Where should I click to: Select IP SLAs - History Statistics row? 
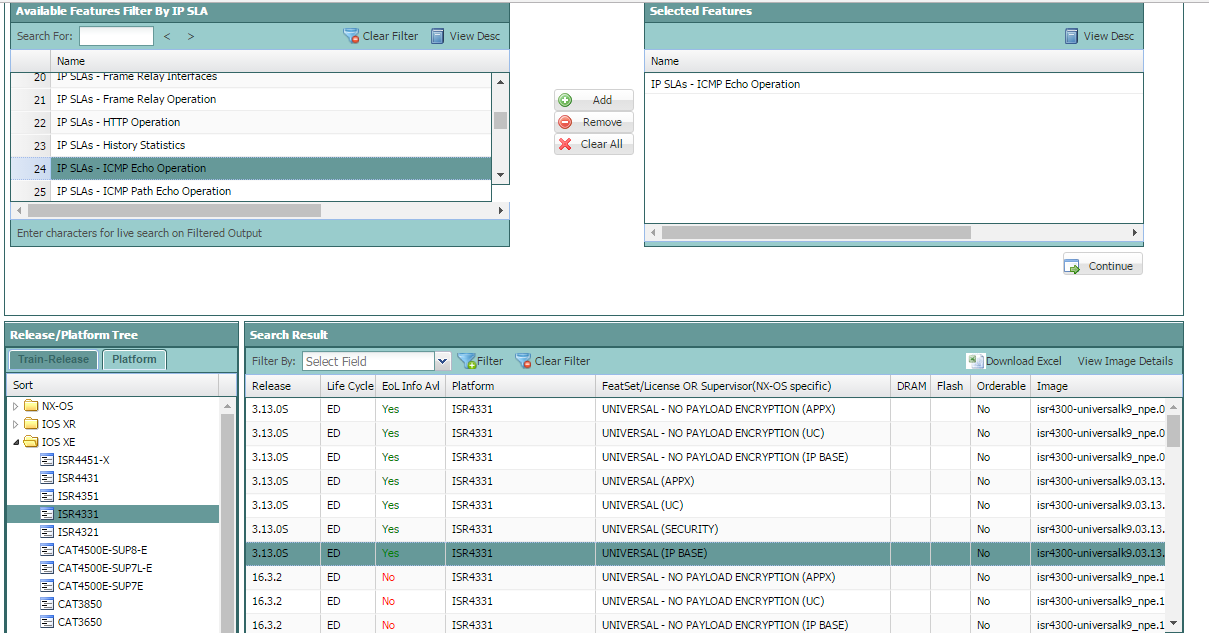coord(251,145)
